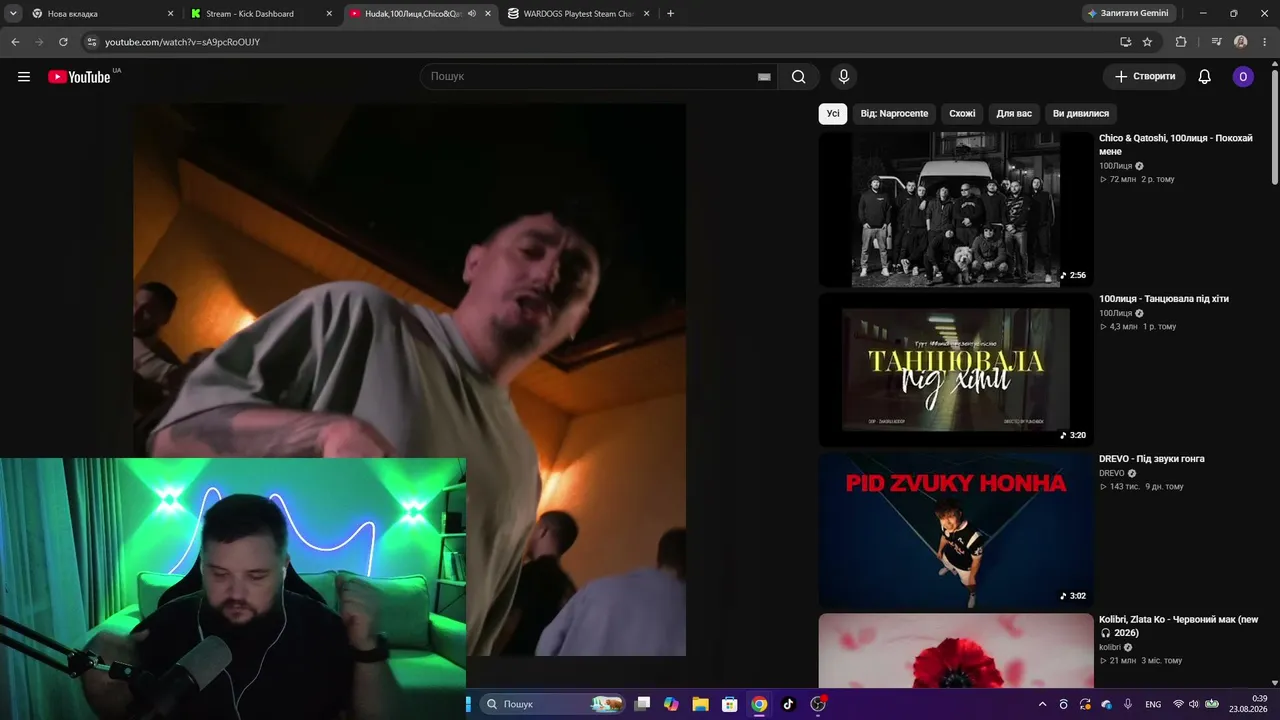Open network and volume quick settings
This screenshot has height=720, width=1280.
1195,704
